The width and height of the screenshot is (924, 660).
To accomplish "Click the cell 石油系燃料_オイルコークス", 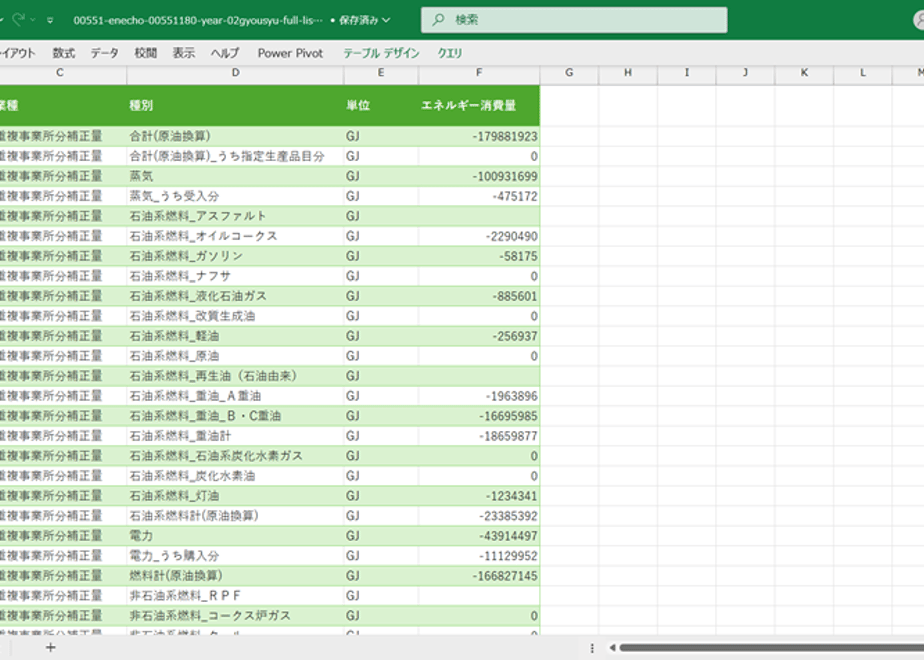I will pos(235,236).
